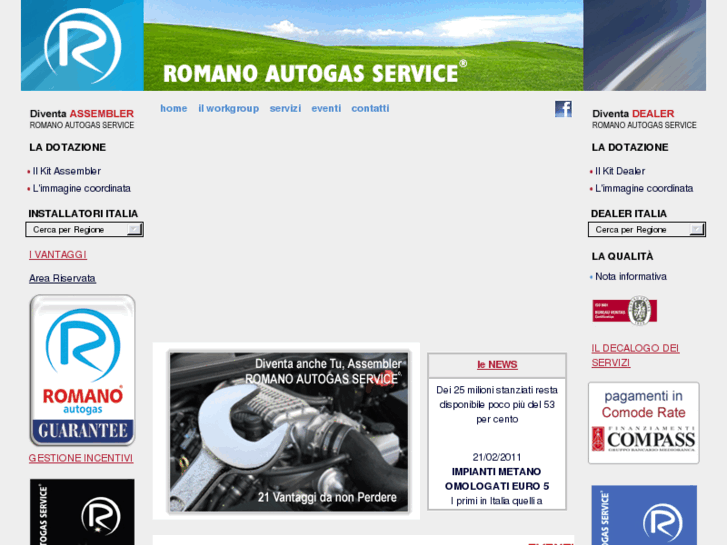Click the 21/02/2011 news date
The width and height of the screenshot is (727, 545).
(x=497, y=457)
